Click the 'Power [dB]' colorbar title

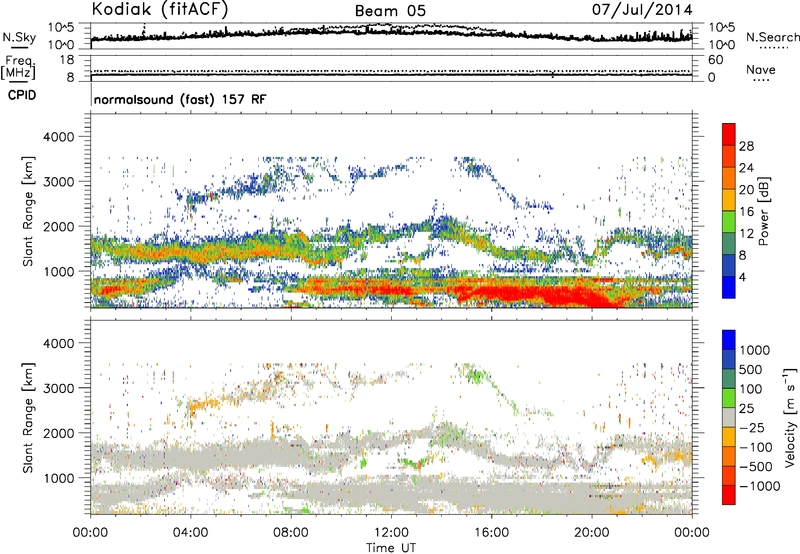coord(763,211)
